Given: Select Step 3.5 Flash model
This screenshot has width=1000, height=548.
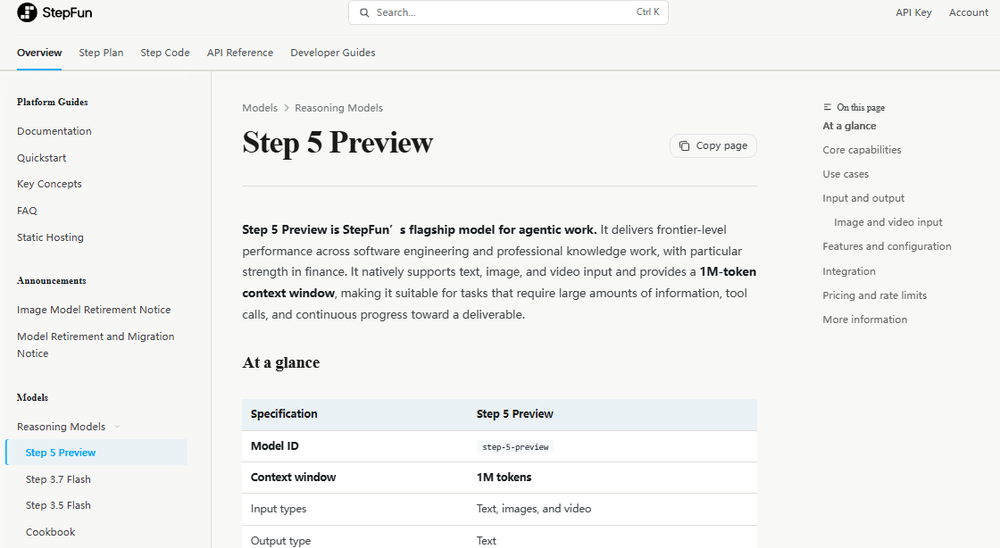Looking at the screenshot, I should click(58, 505).
